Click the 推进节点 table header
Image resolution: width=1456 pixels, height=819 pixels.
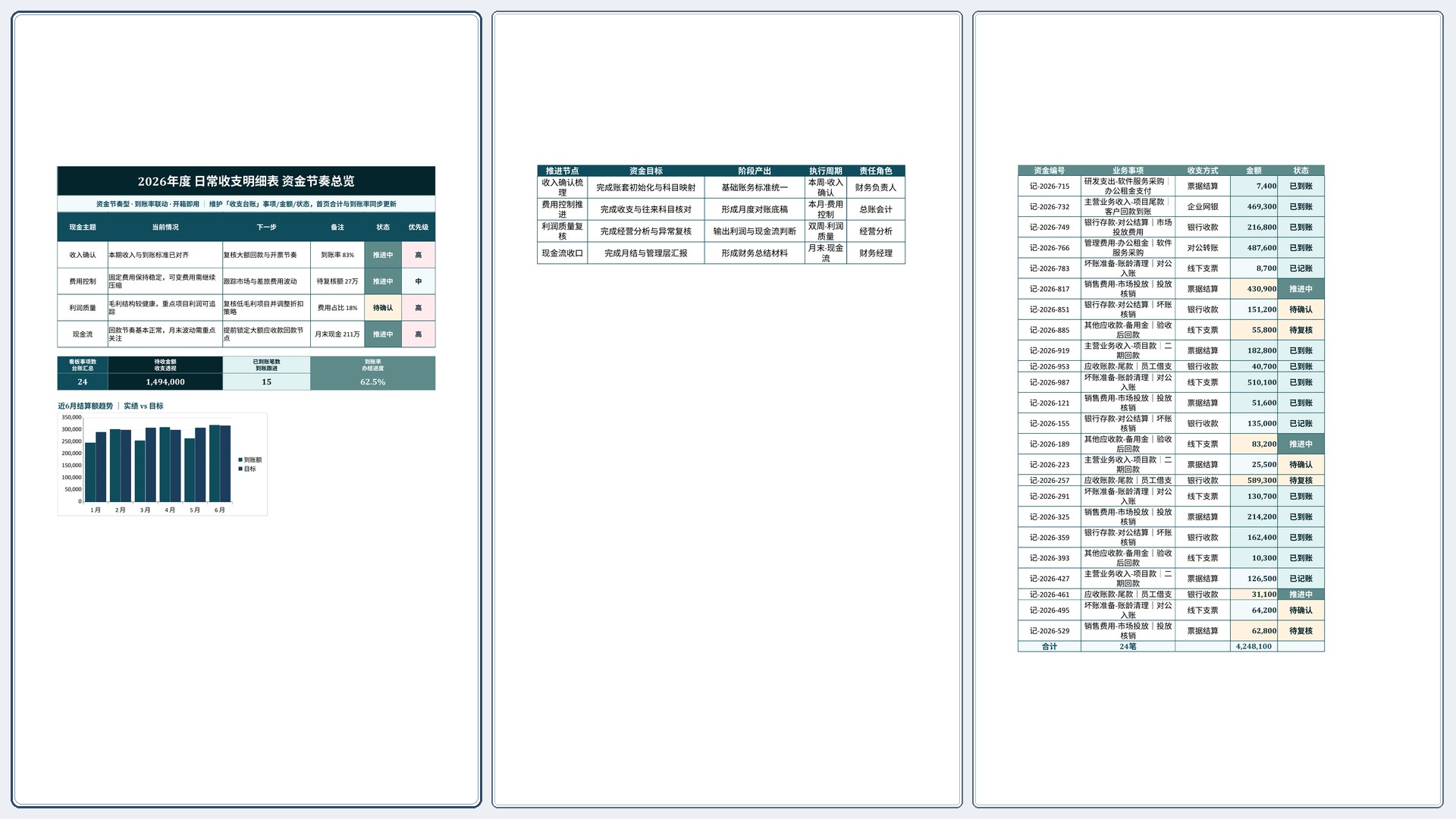(x=562, y=171)
